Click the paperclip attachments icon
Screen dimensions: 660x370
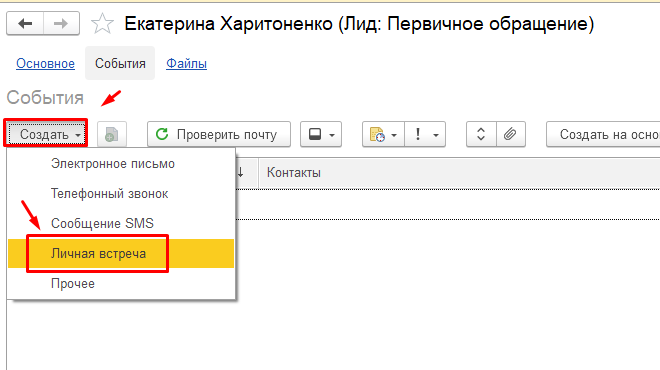[510, 134]
